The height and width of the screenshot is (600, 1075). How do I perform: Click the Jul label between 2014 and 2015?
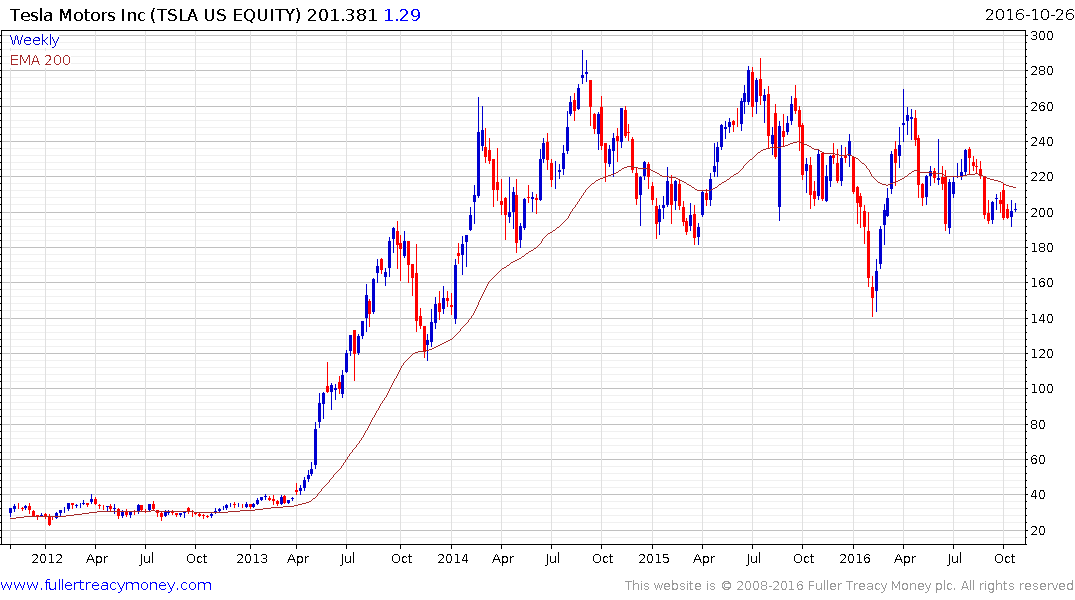click(553, 558)
